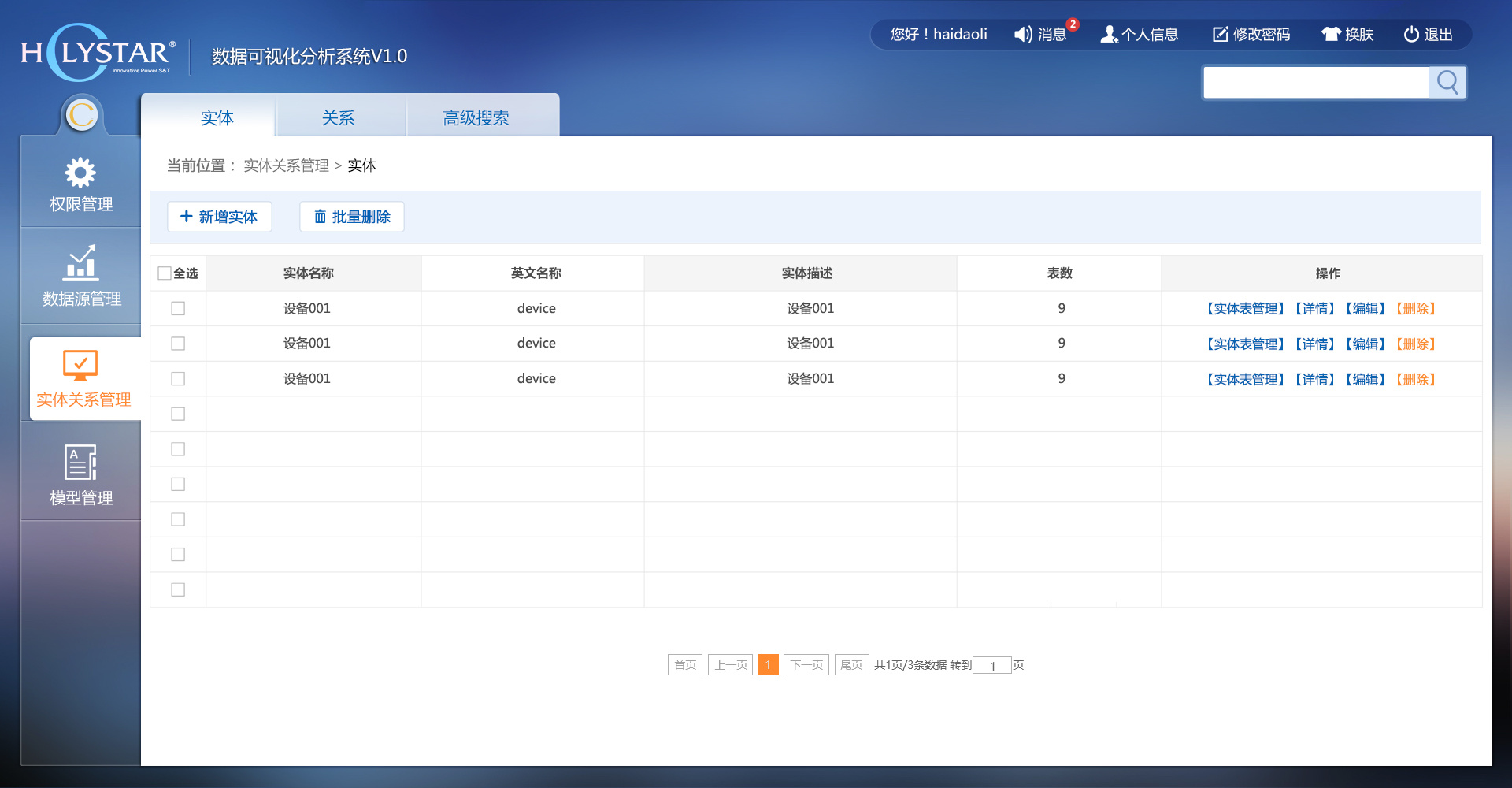Click the 新增实体 button
This screenshot has height=788, width=1512.
pos(219,216)
